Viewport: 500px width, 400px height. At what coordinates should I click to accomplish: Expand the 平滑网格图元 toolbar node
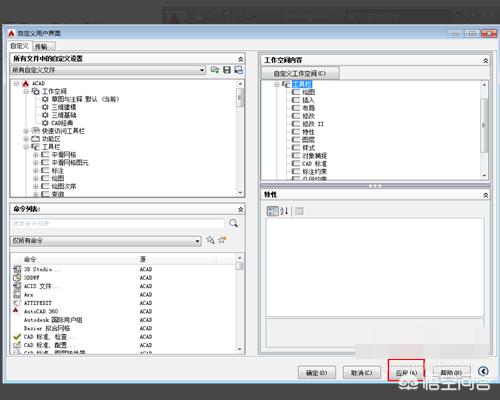35,163
